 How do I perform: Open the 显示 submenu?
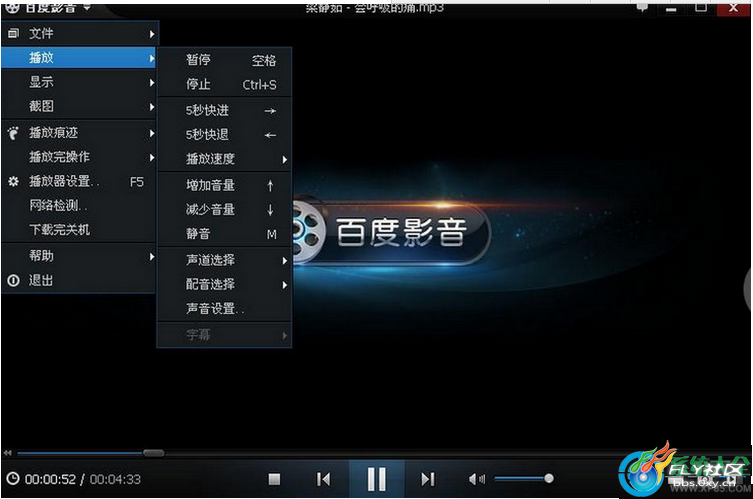(80, 82)
